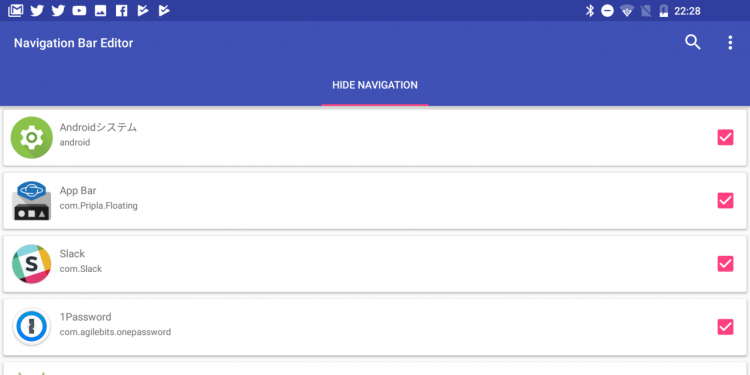750x375 pixels.
Task: Uncheck the App Bar checkbox
Action: (x=725, y=200)
